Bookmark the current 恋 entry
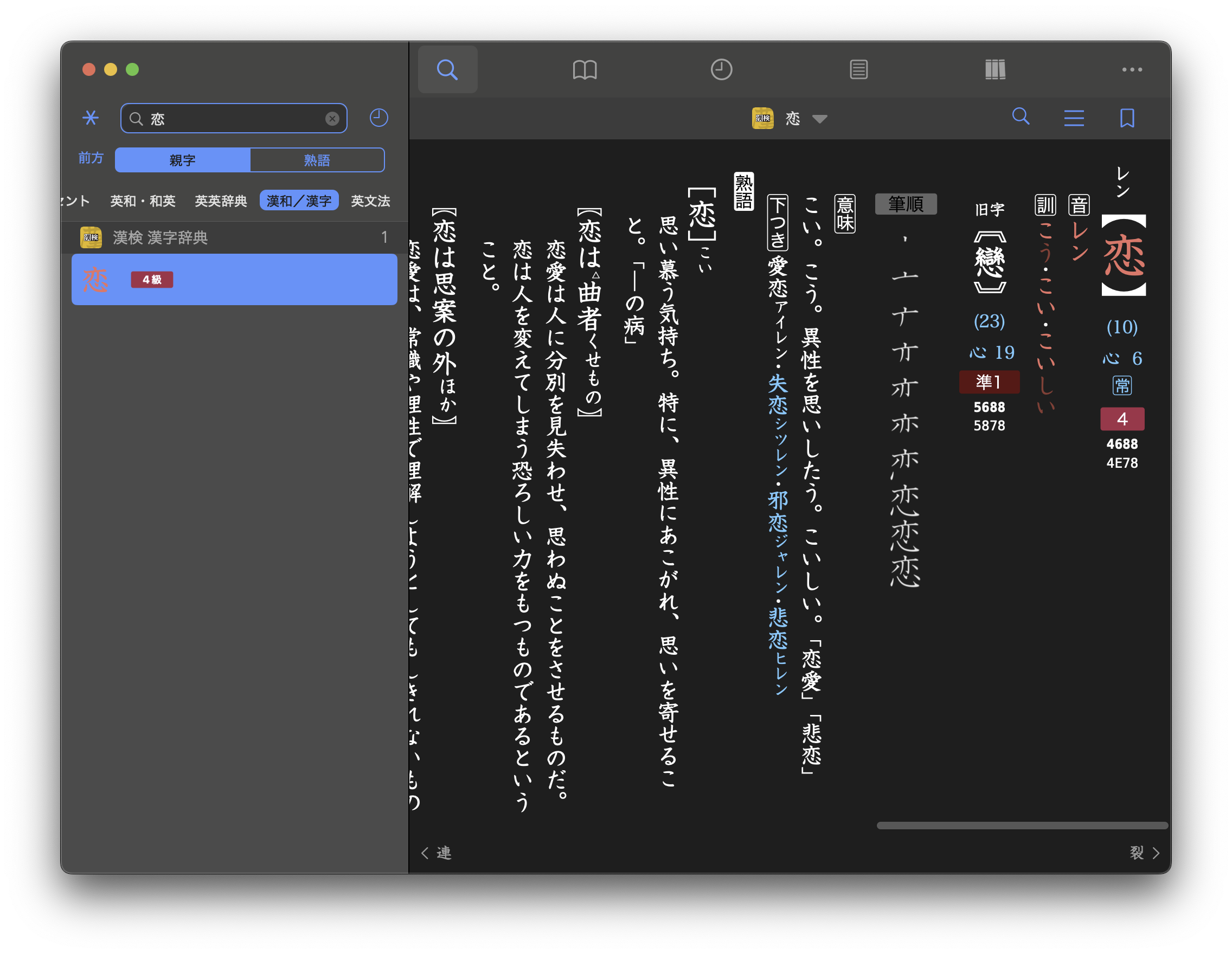 1126,118
